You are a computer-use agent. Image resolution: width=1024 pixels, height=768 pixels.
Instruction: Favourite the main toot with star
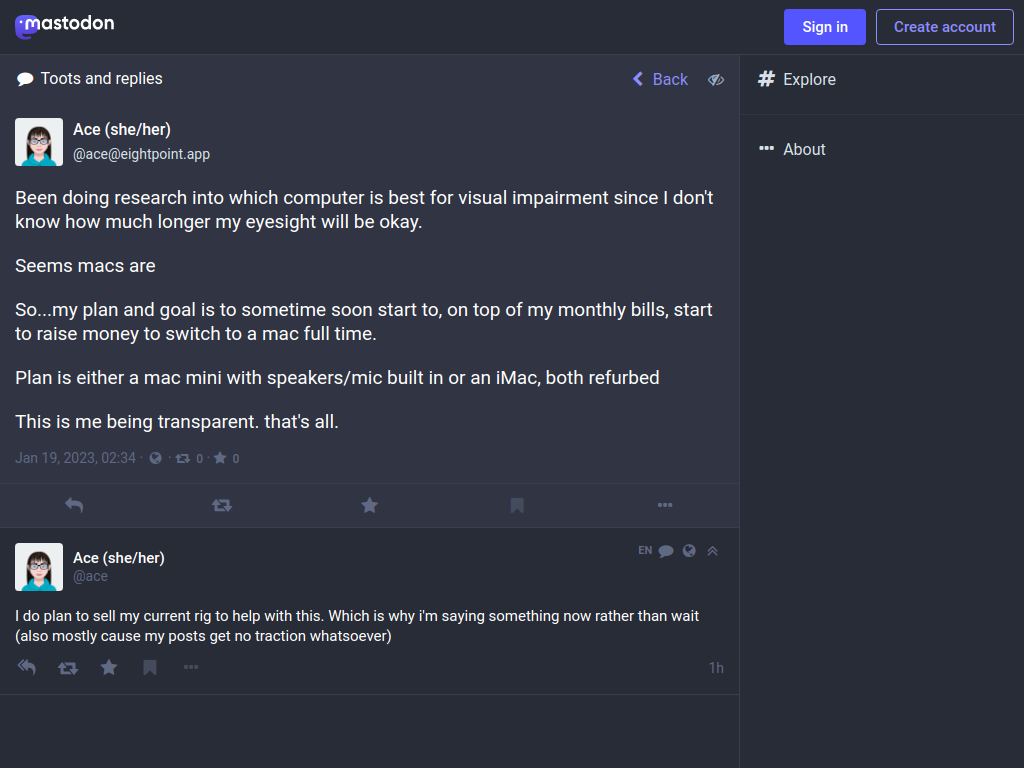(x=370, y=505)
